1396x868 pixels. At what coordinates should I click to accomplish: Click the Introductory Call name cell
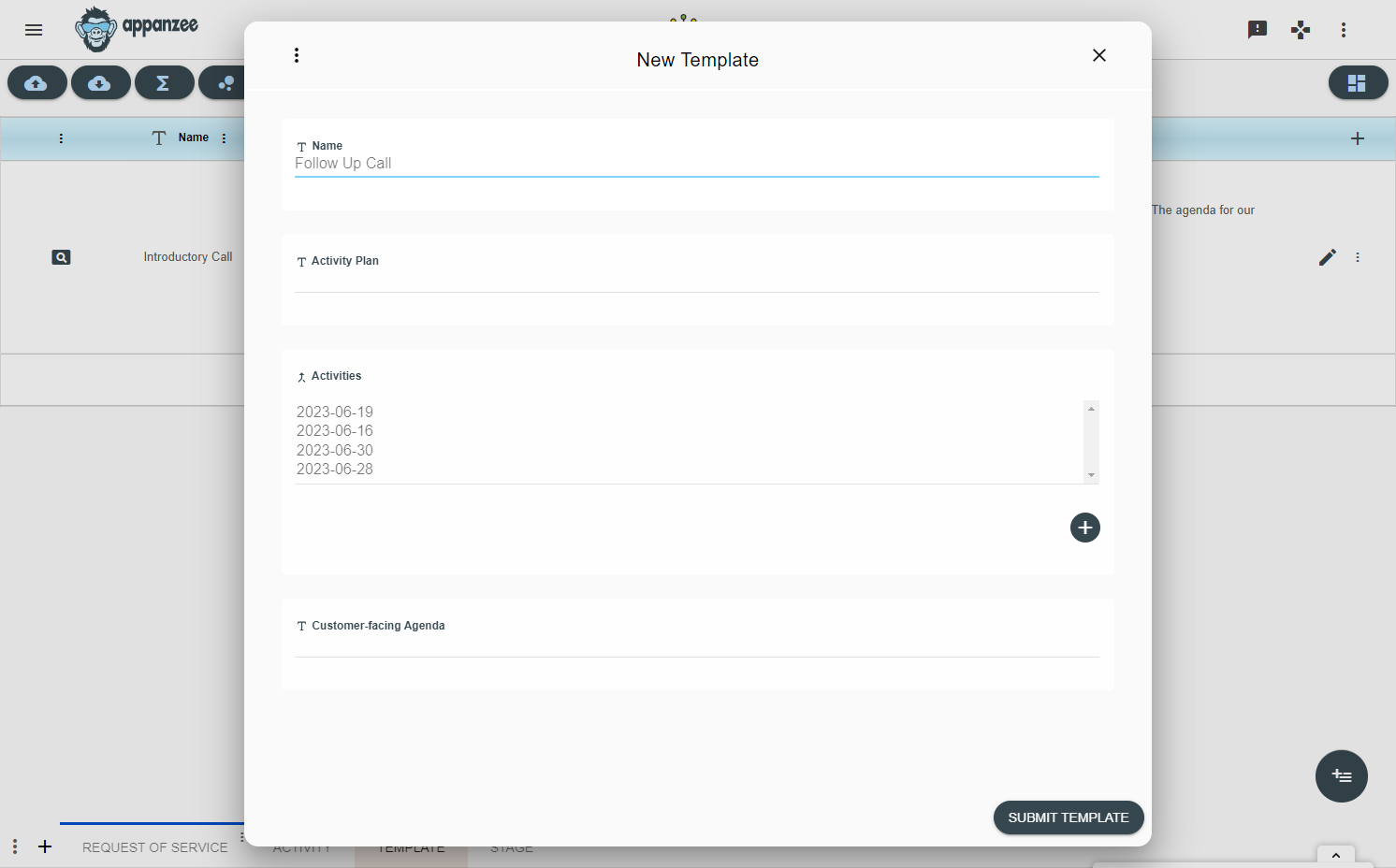click(x=188, y=257)
